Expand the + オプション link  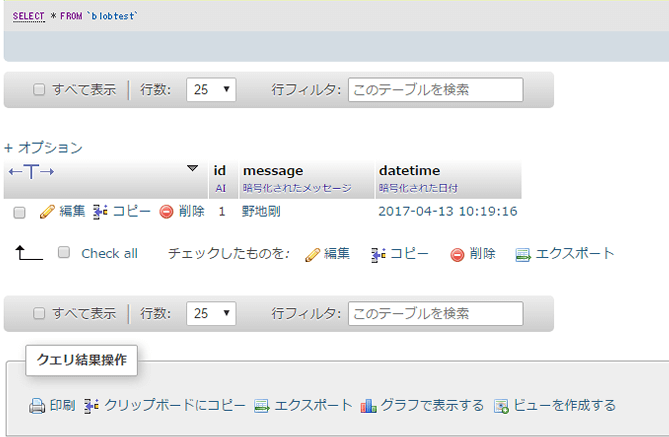pyautogui.click(x=43, y=148)
